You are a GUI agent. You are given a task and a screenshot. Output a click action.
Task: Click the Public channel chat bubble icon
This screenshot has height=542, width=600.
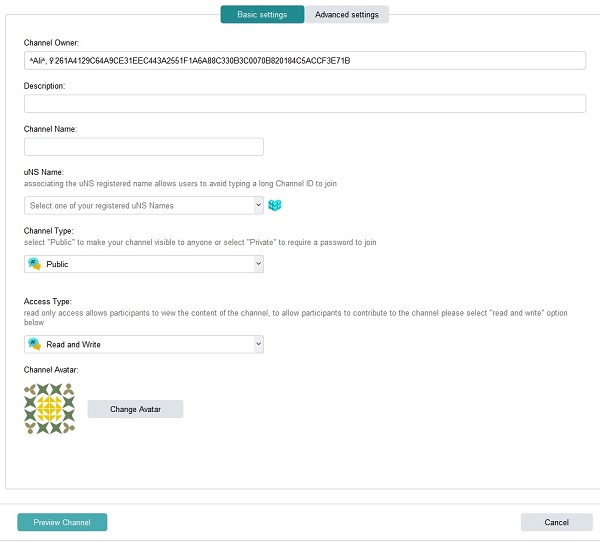[x=34, y=264]
